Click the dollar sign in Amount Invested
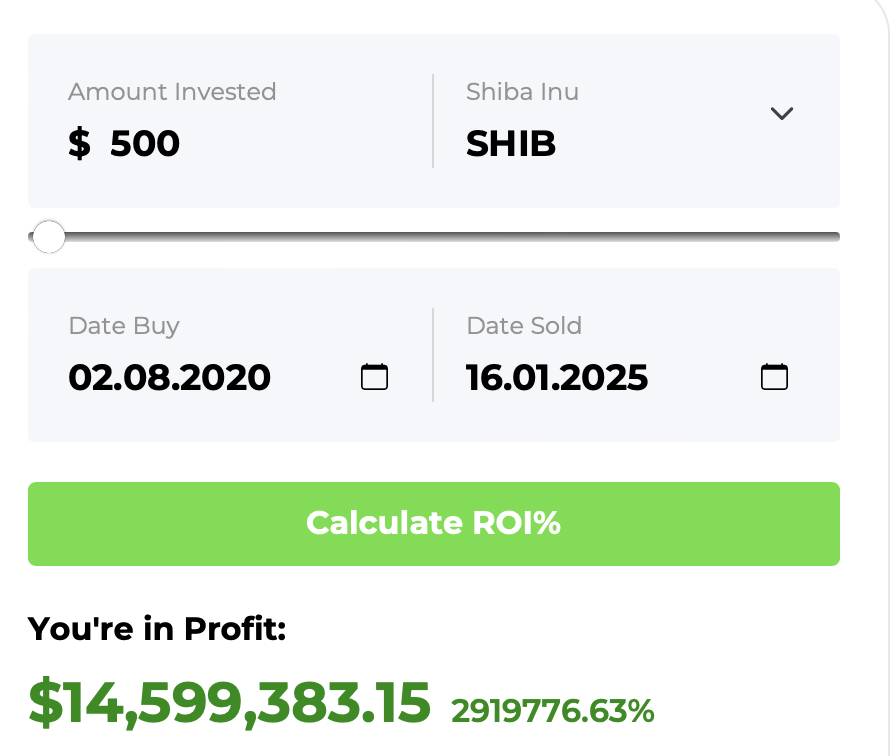This screenshot has width=890, height=756. [x=79, y=143]
